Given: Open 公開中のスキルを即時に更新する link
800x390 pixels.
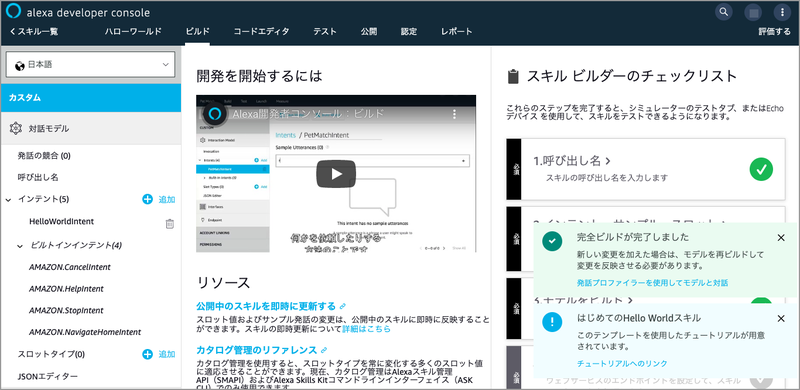Looking at the screenshot, I should point(266,306).
